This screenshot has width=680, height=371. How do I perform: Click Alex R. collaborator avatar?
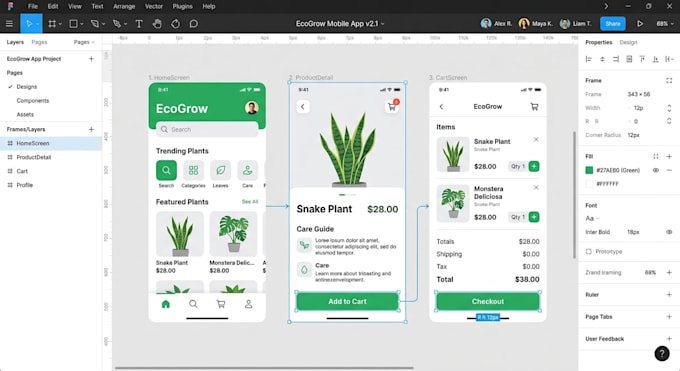(486, 23)
